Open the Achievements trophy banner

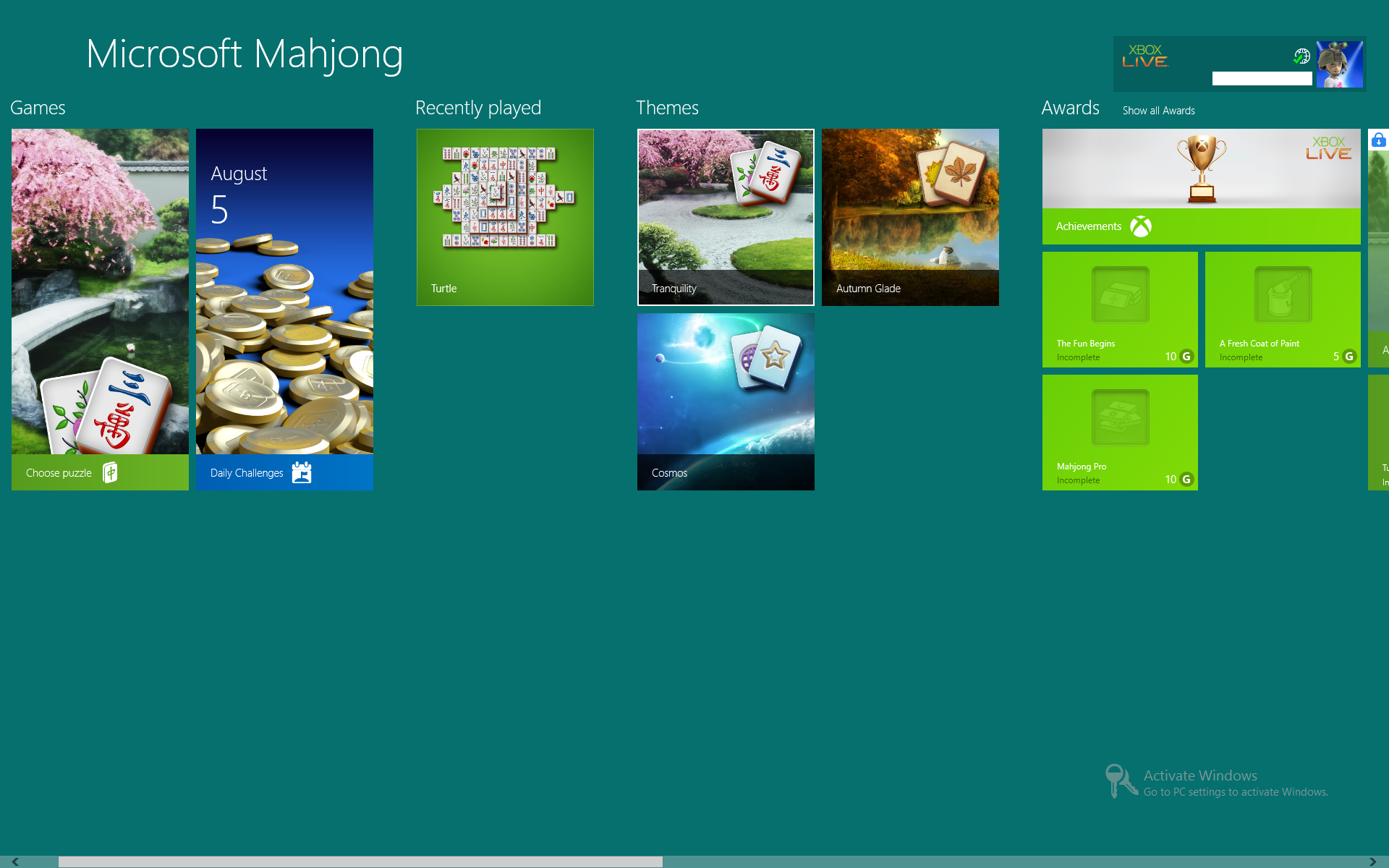(1201, 187)
